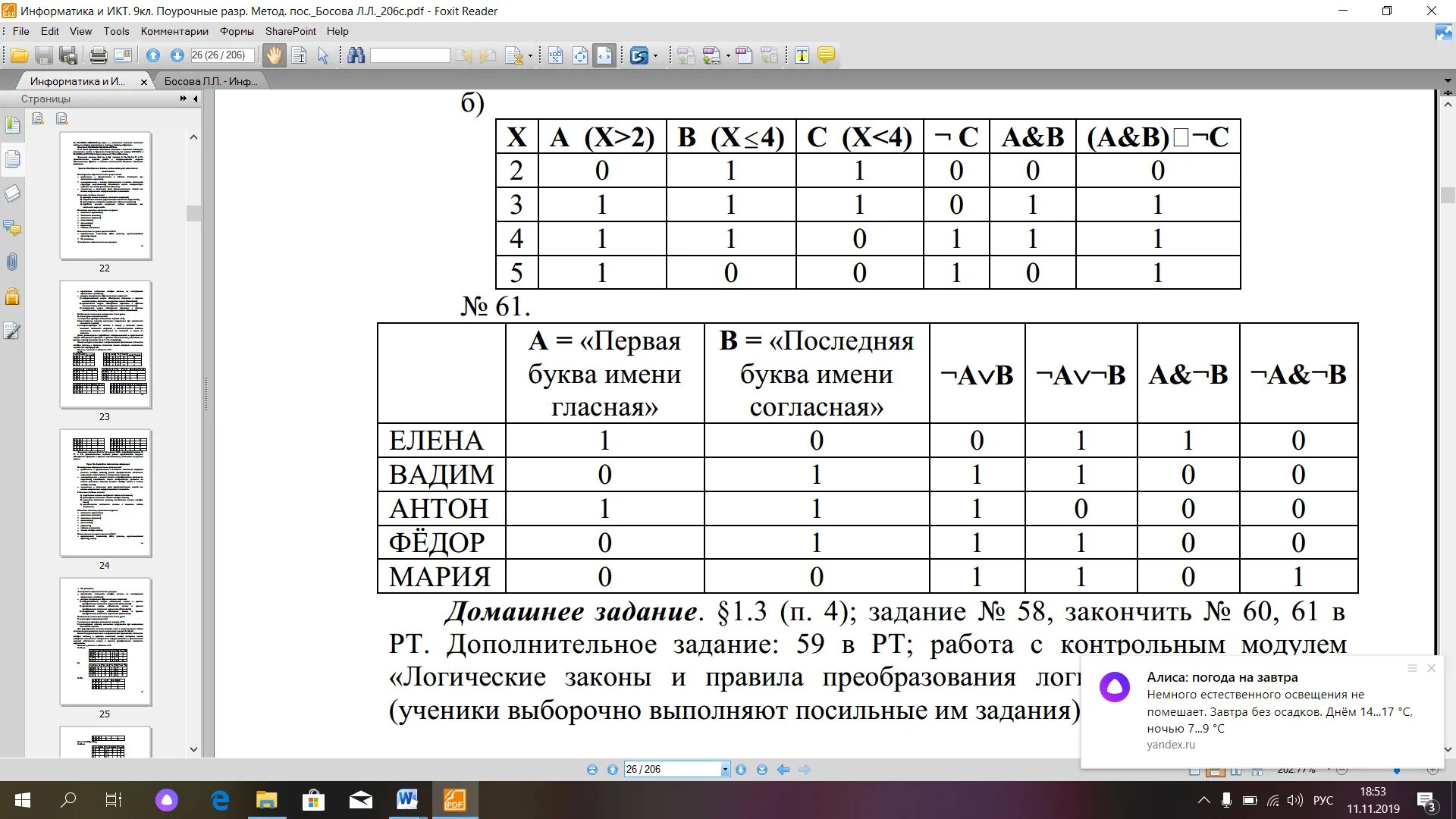
Task: Click the Fit Page icon
Action: click(580, 55)
